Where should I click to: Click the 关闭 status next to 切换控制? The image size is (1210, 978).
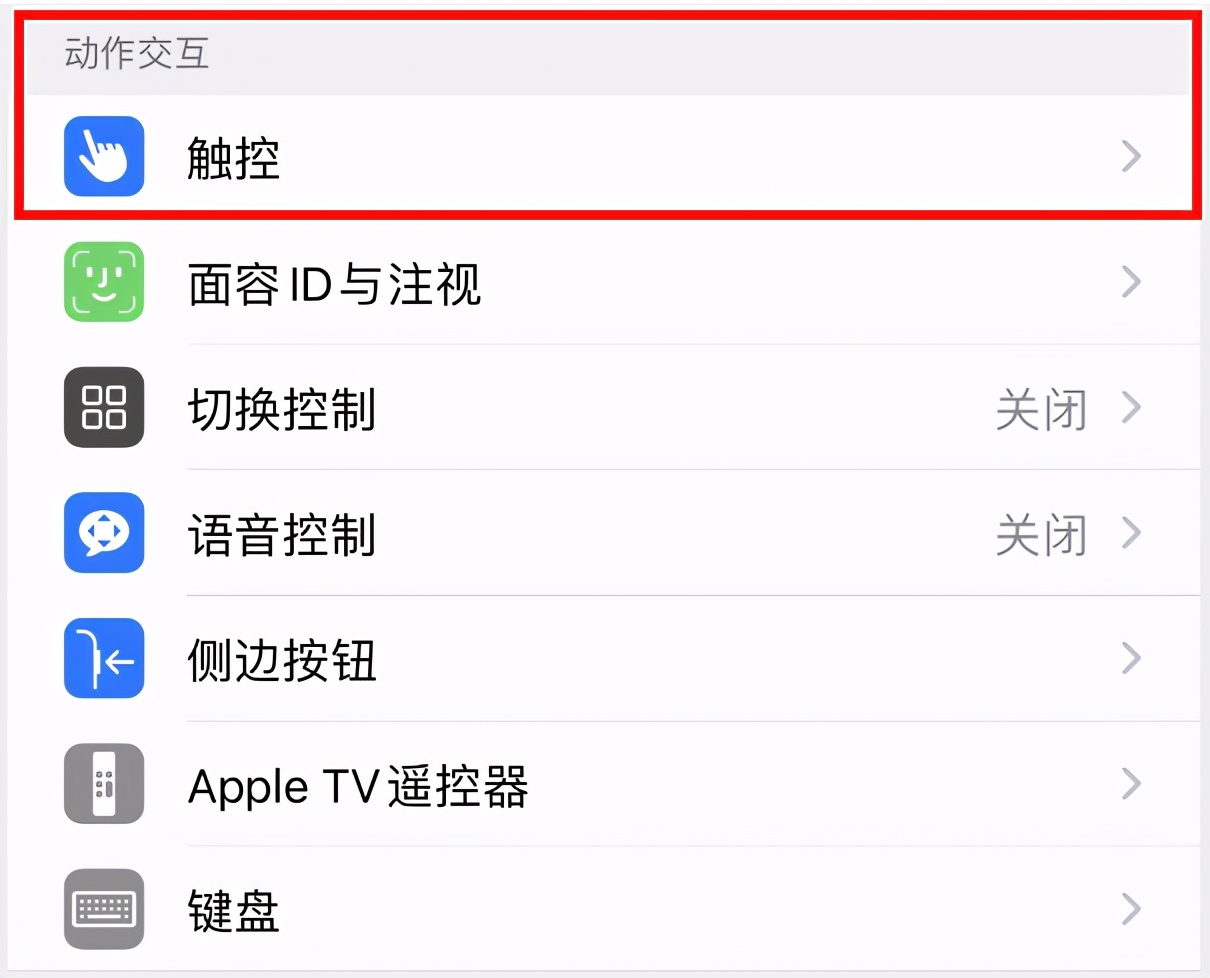point(1040,408)
